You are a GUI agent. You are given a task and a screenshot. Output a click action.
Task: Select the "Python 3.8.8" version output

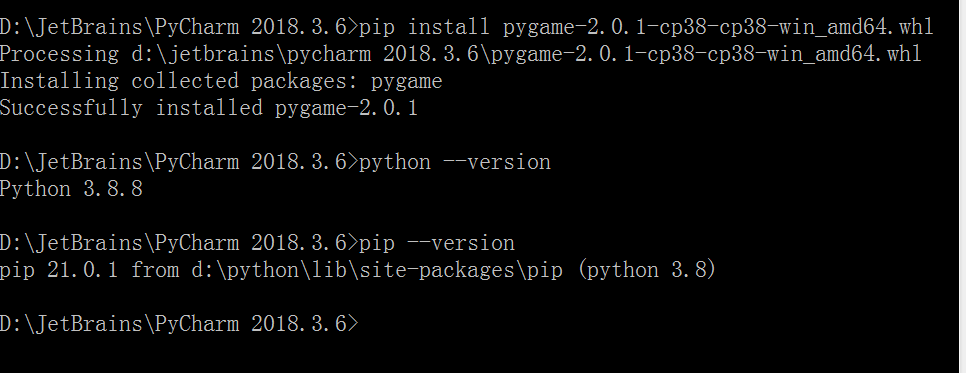(x=71, y=189)
